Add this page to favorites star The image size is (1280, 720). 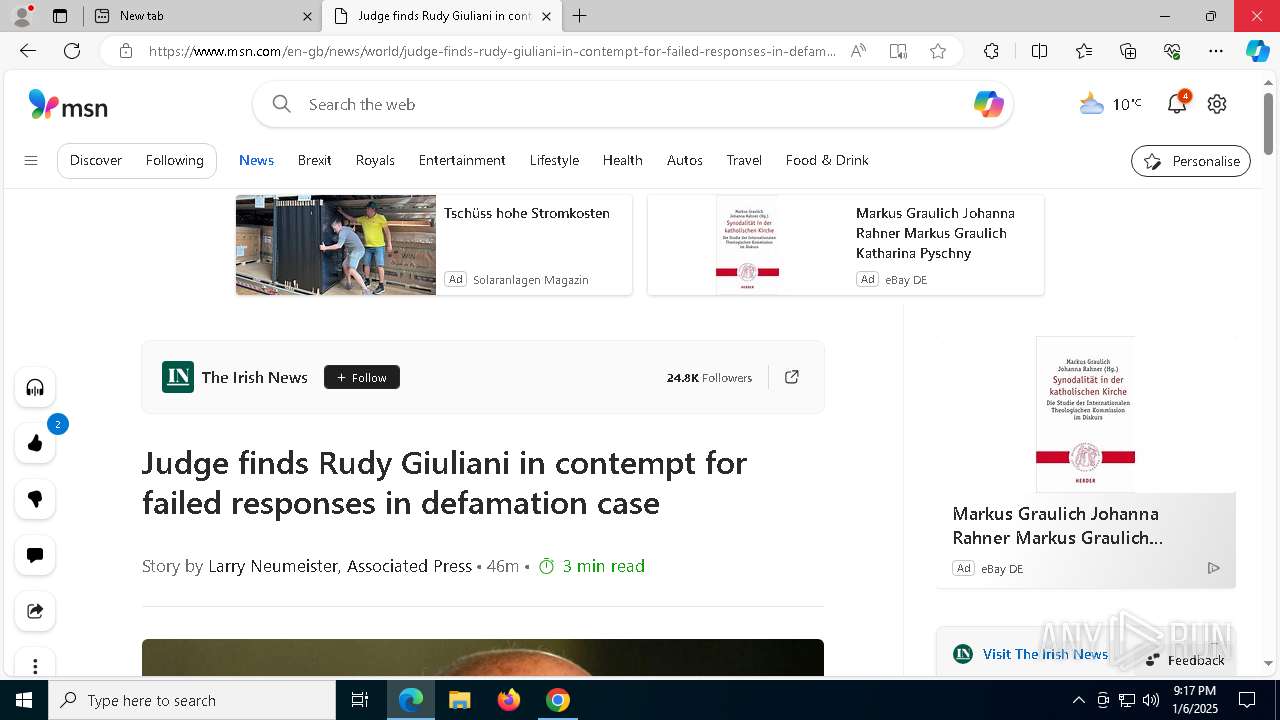tap(938, 51)
